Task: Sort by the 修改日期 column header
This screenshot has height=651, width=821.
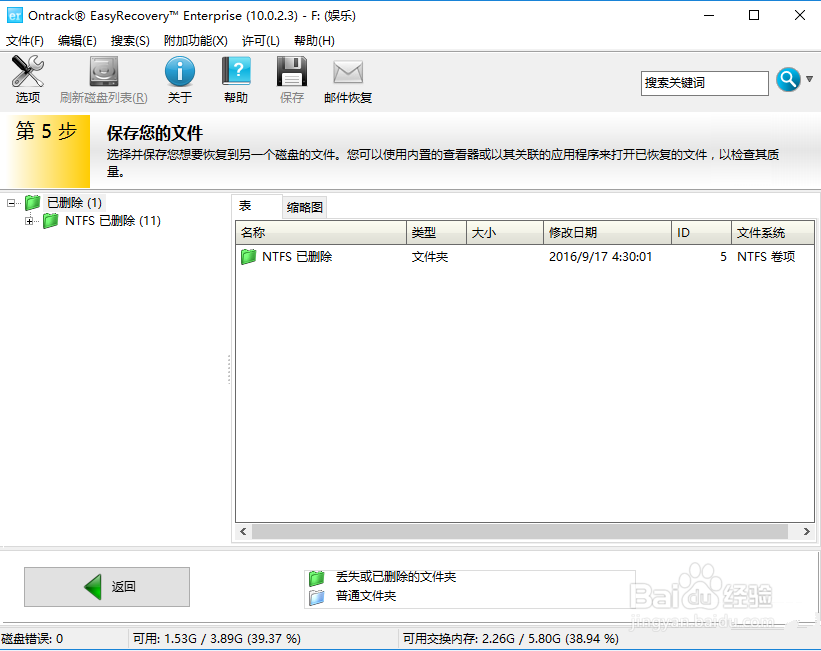Action: pyautogui.click(x=607, y=233)
